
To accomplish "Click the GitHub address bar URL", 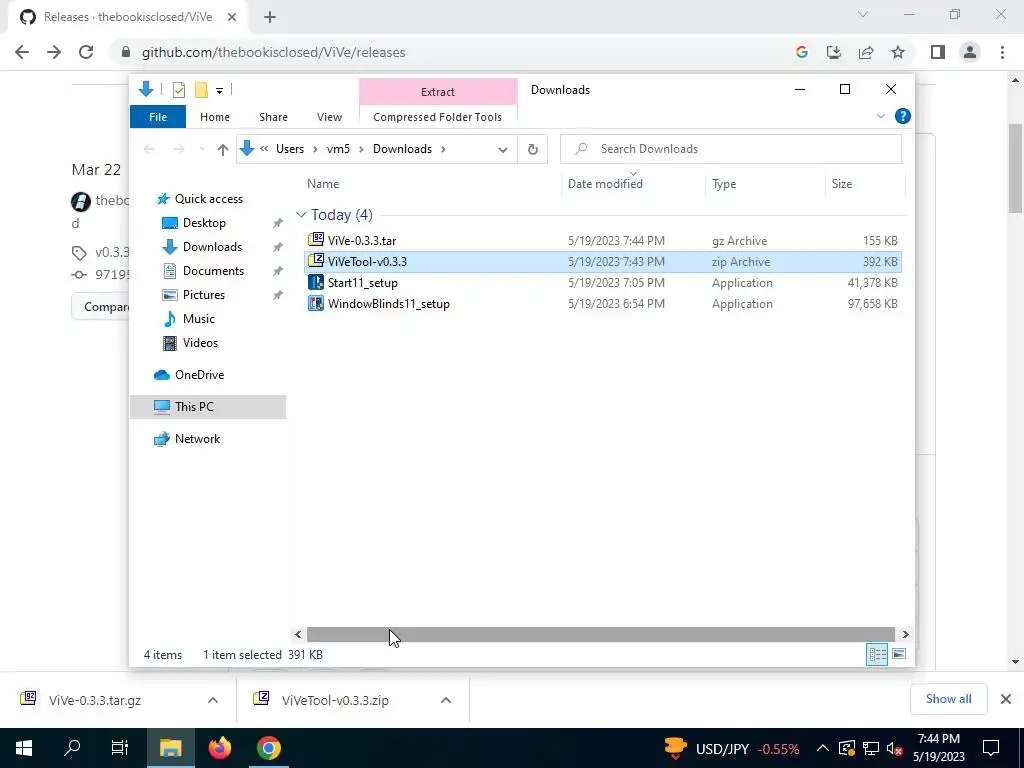I will point(274,52).
